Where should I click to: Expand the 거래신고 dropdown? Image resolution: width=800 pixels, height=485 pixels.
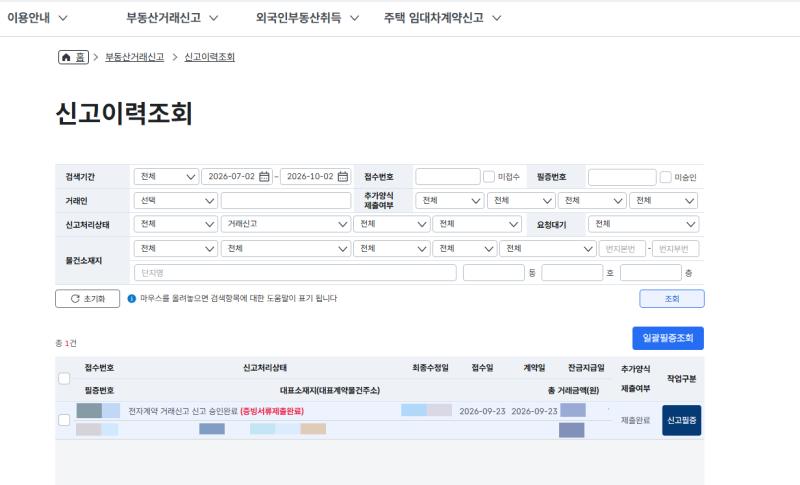coord(286,224)
